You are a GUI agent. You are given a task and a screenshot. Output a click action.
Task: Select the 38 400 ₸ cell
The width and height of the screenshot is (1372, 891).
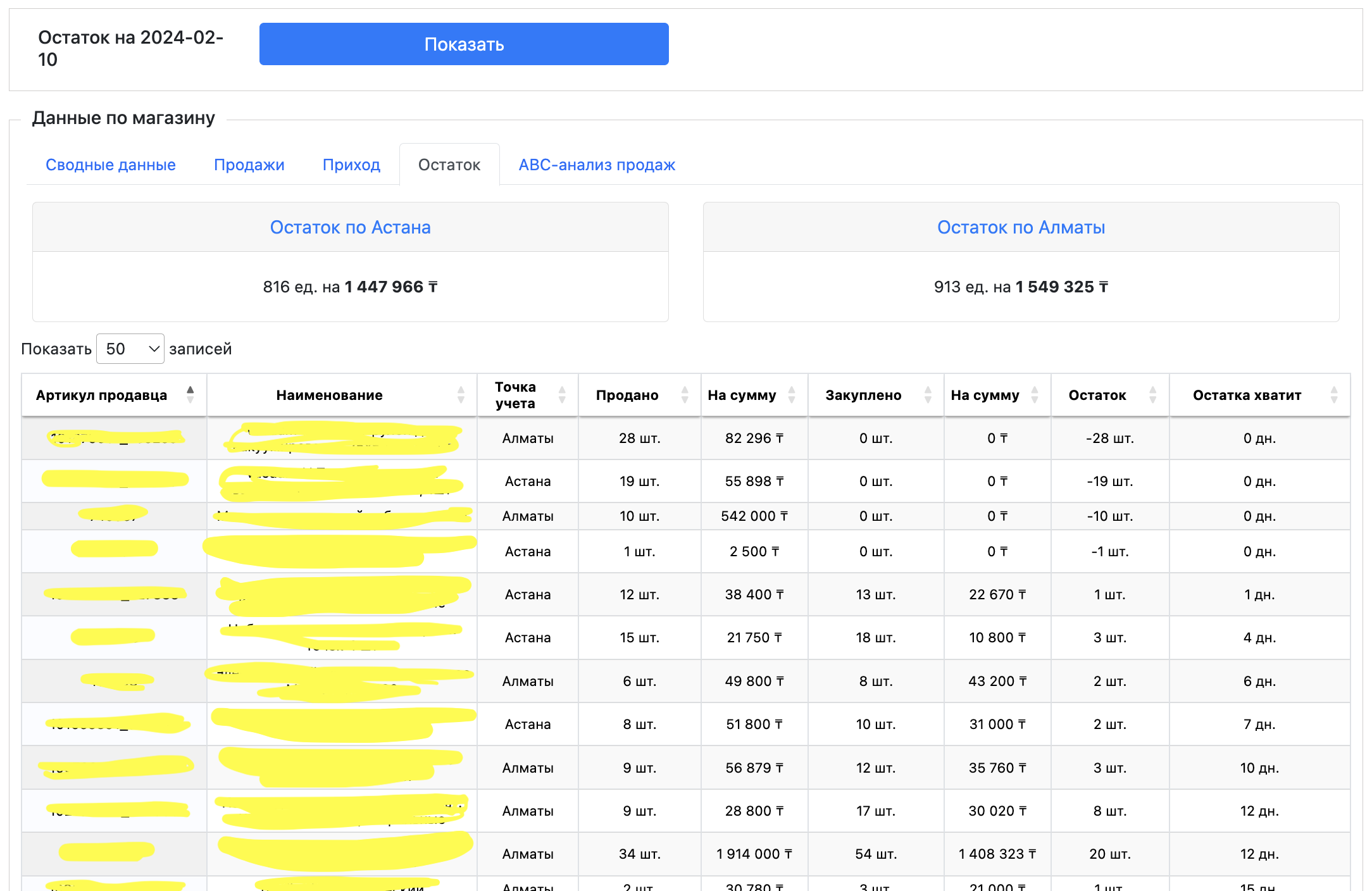click(x=754, y=594)
